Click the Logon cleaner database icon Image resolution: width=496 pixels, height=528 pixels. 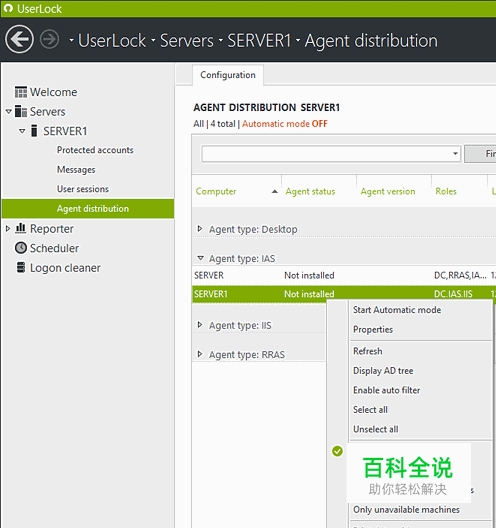(x=21, y=267)
